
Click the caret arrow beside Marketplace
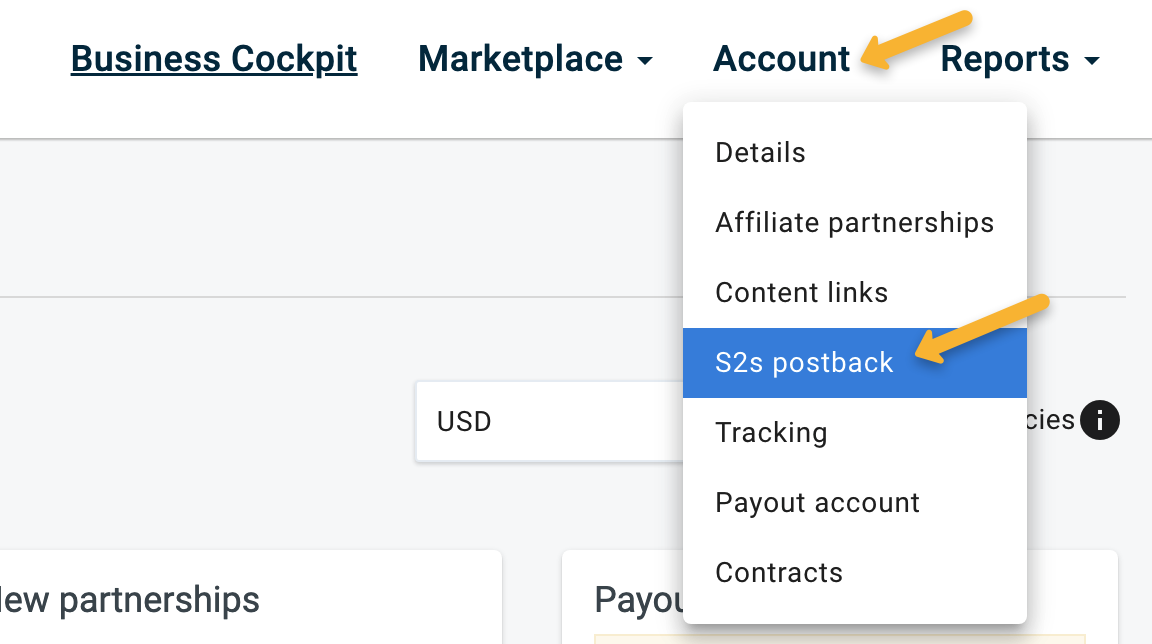tap(645, 62)
